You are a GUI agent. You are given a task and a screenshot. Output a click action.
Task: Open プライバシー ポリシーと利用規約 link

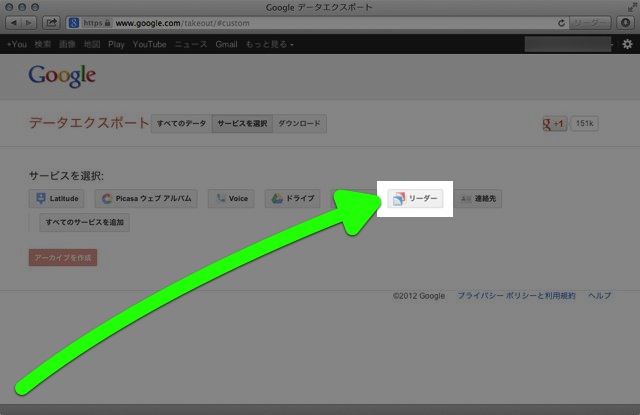[x=516, y=295]
